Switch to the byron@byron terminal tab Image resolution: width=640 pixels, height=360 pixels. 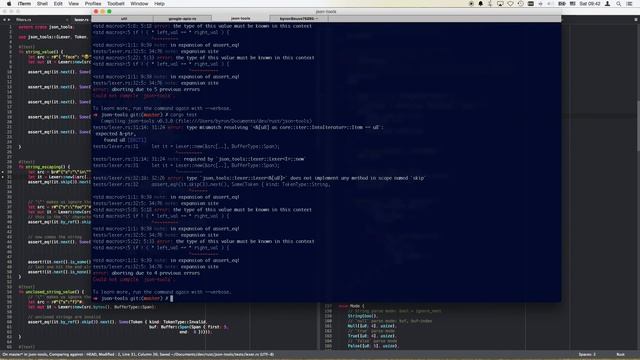tap(298, 18)
